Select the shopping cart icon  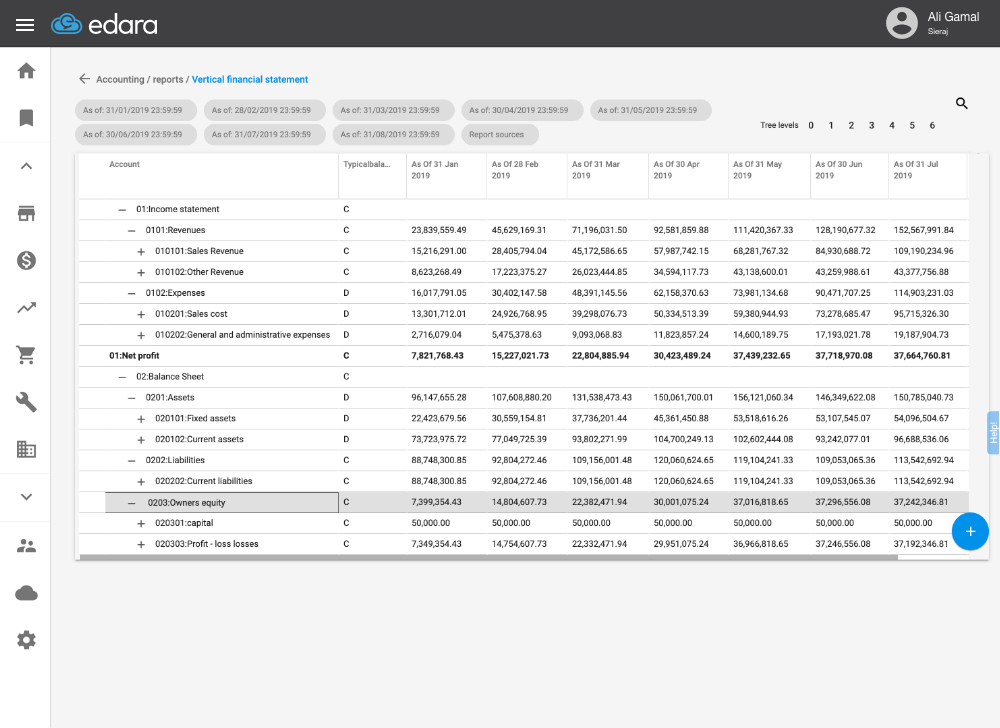(x=26, y=354)
